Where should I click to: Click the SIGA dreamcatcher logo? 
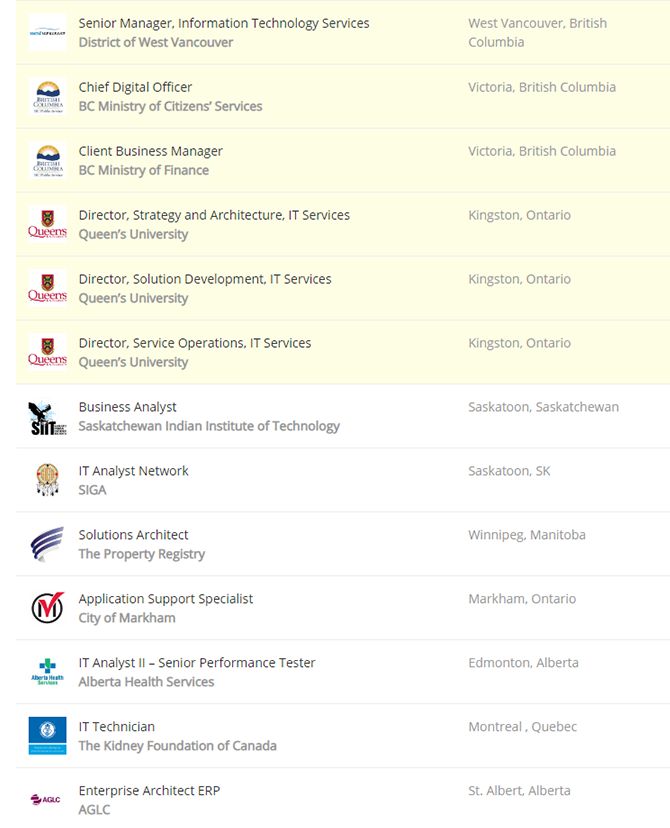tap(47, 480)
